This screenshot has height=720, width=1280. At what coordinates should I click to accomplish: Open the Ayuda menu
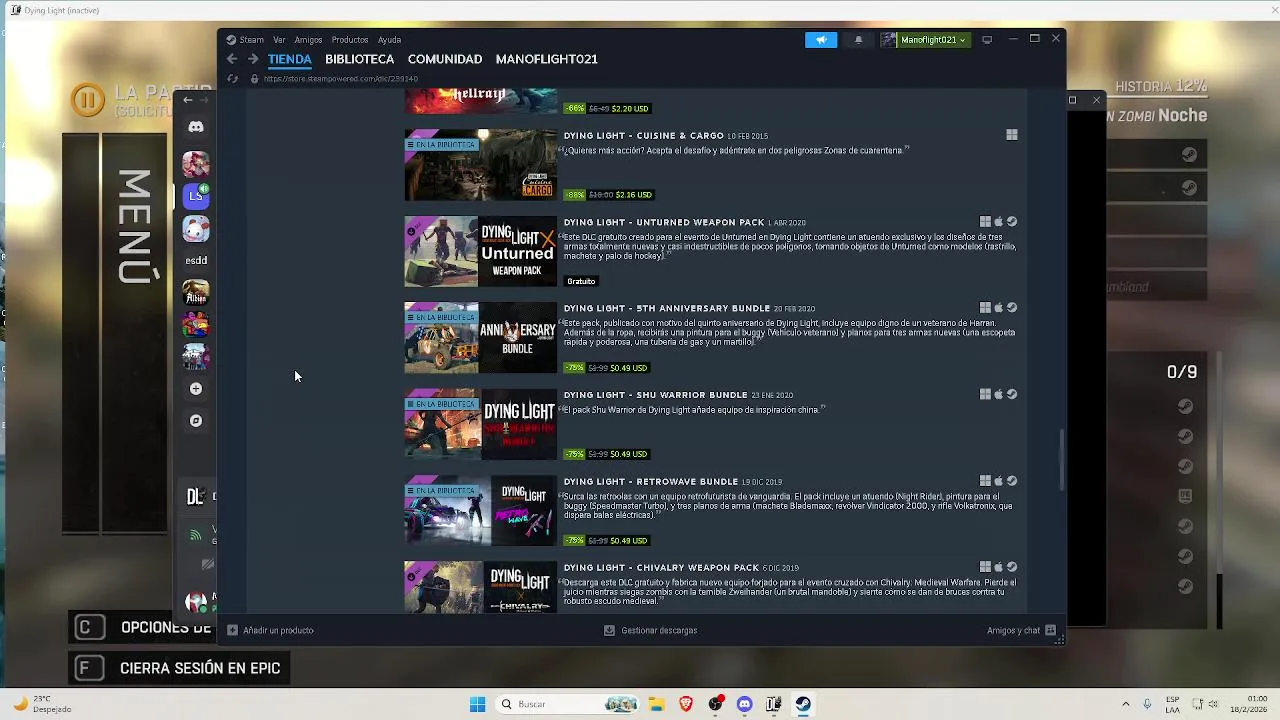coord(389,40)
